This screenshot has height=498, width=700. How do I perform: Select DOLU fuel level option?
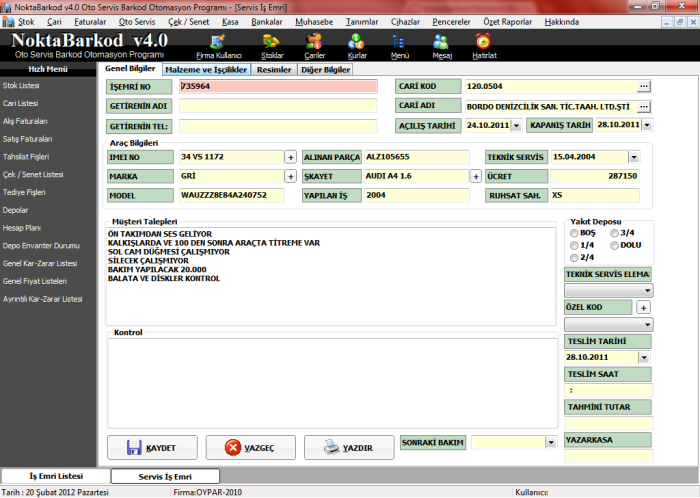tap(615, 245)
